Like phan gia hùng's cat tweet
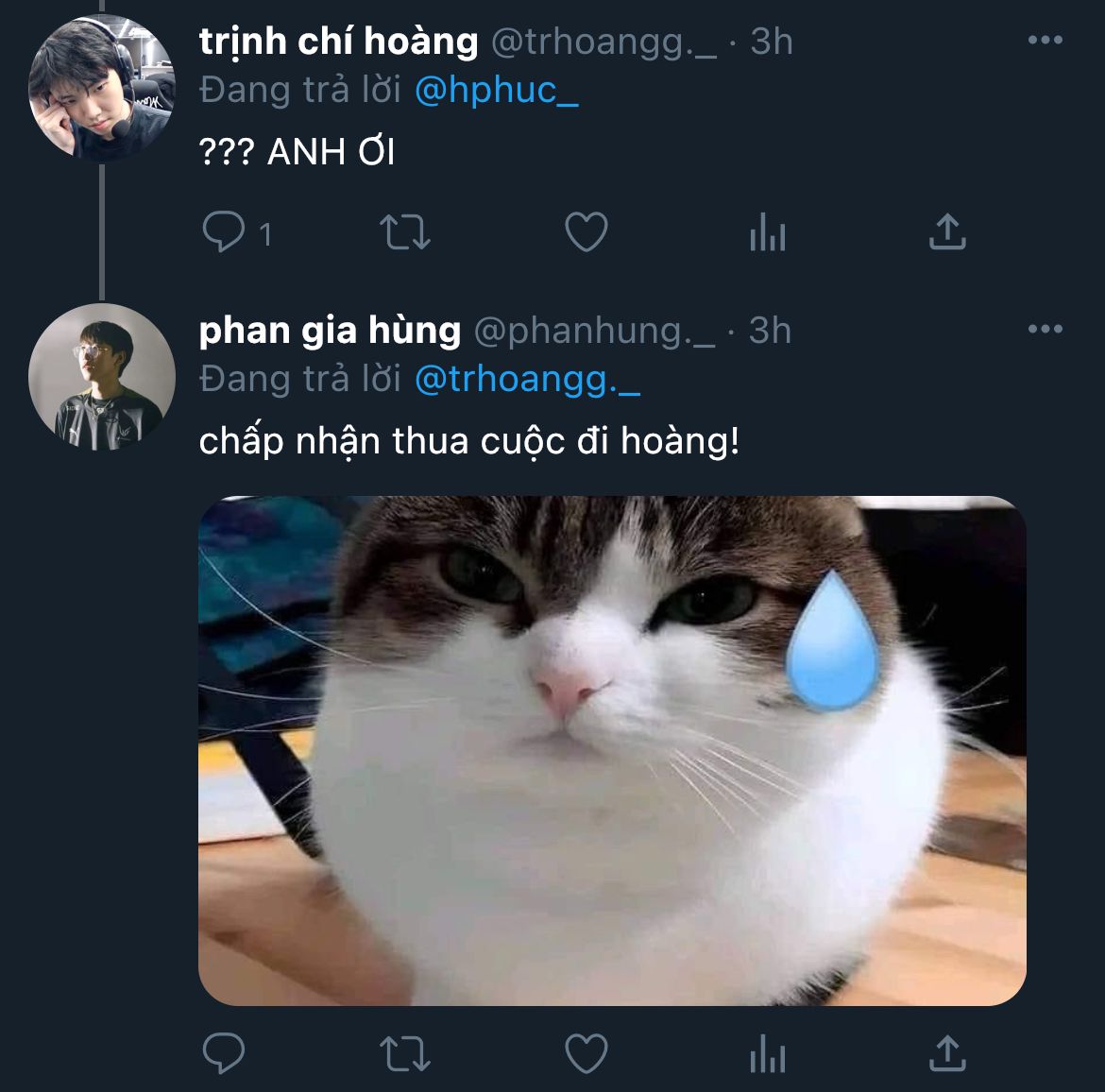Image resolution: width=1105 pixels, height=1092 pixels. 586,1052
